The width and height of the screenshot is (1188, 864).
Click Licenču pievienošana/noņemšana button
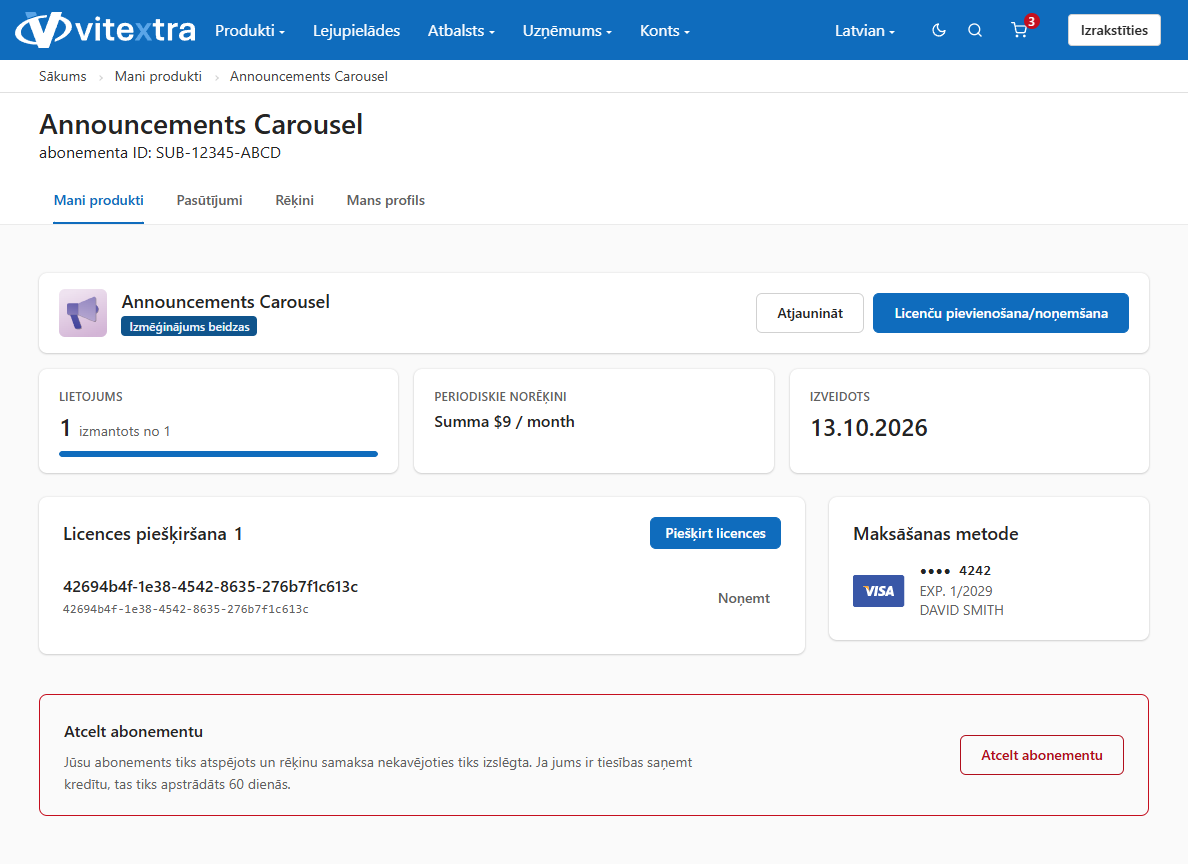click(1001, 313)
